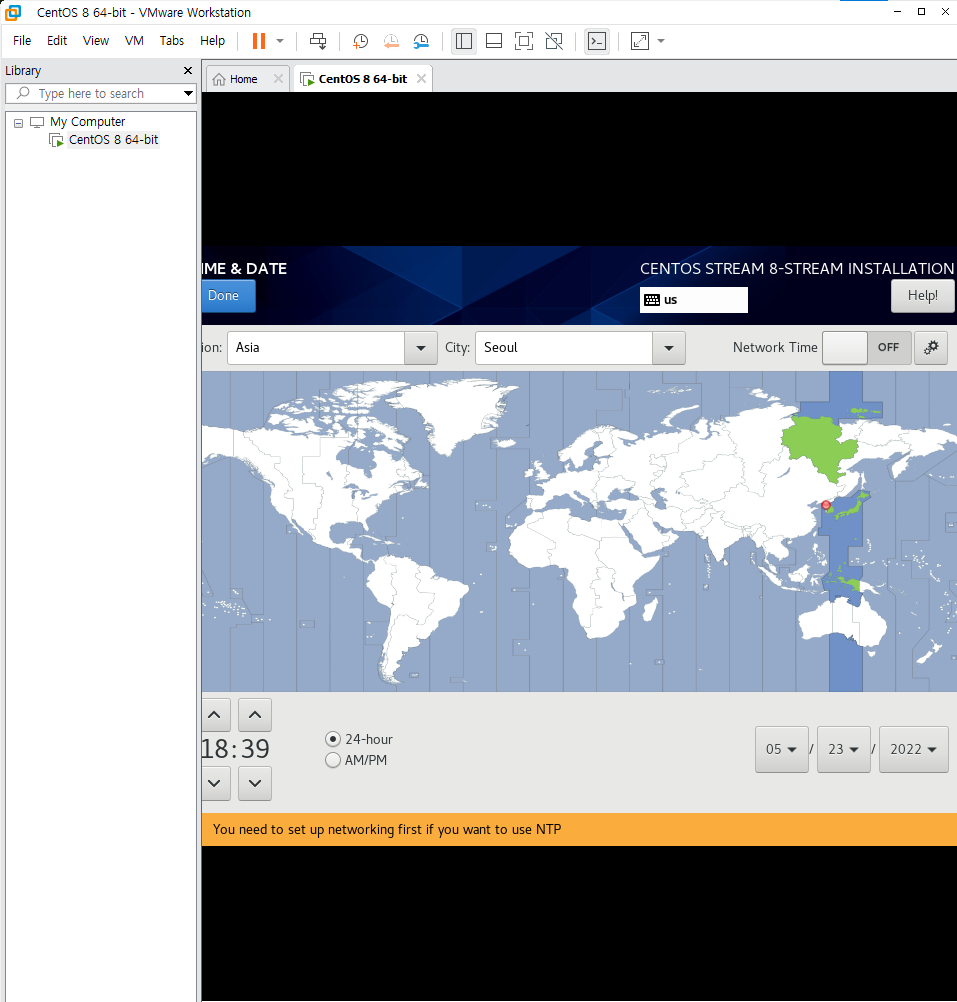Click the Seoul location marker on map
Screen dimensions: 957x1002
coord(825,505)
